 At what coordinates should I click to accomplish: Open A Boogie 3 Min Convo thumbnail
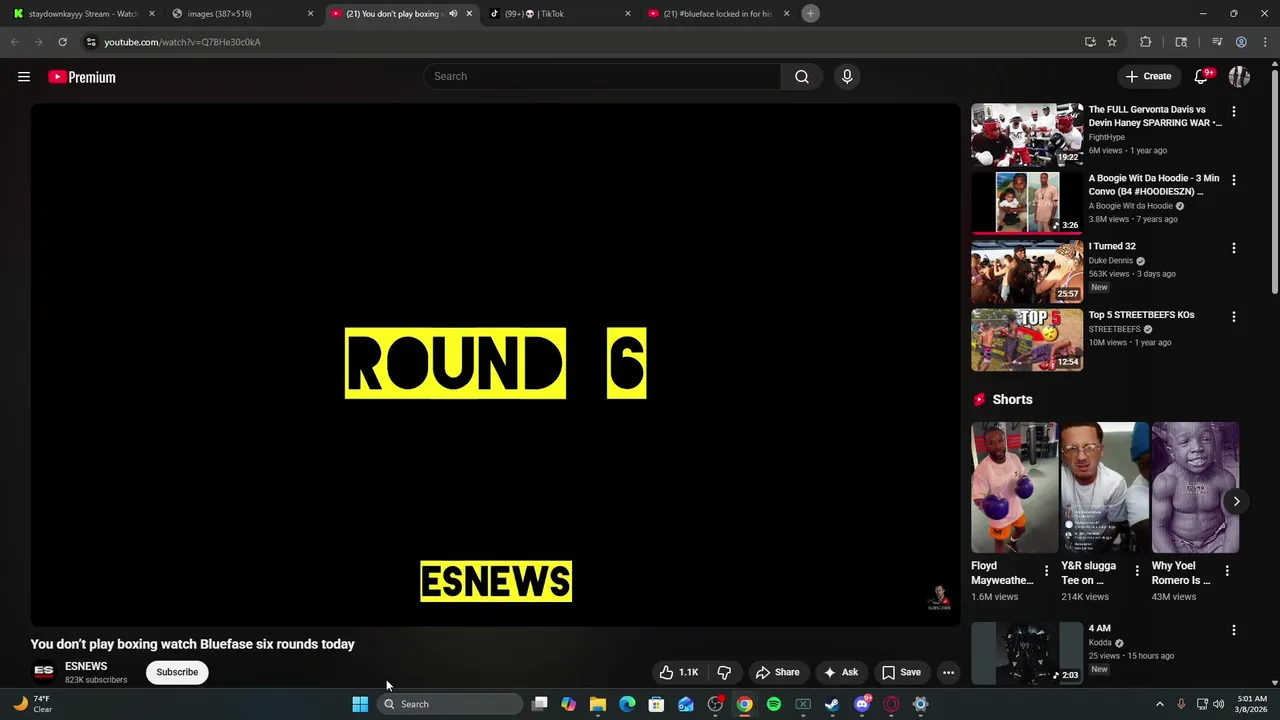[x=1027, y=203]
